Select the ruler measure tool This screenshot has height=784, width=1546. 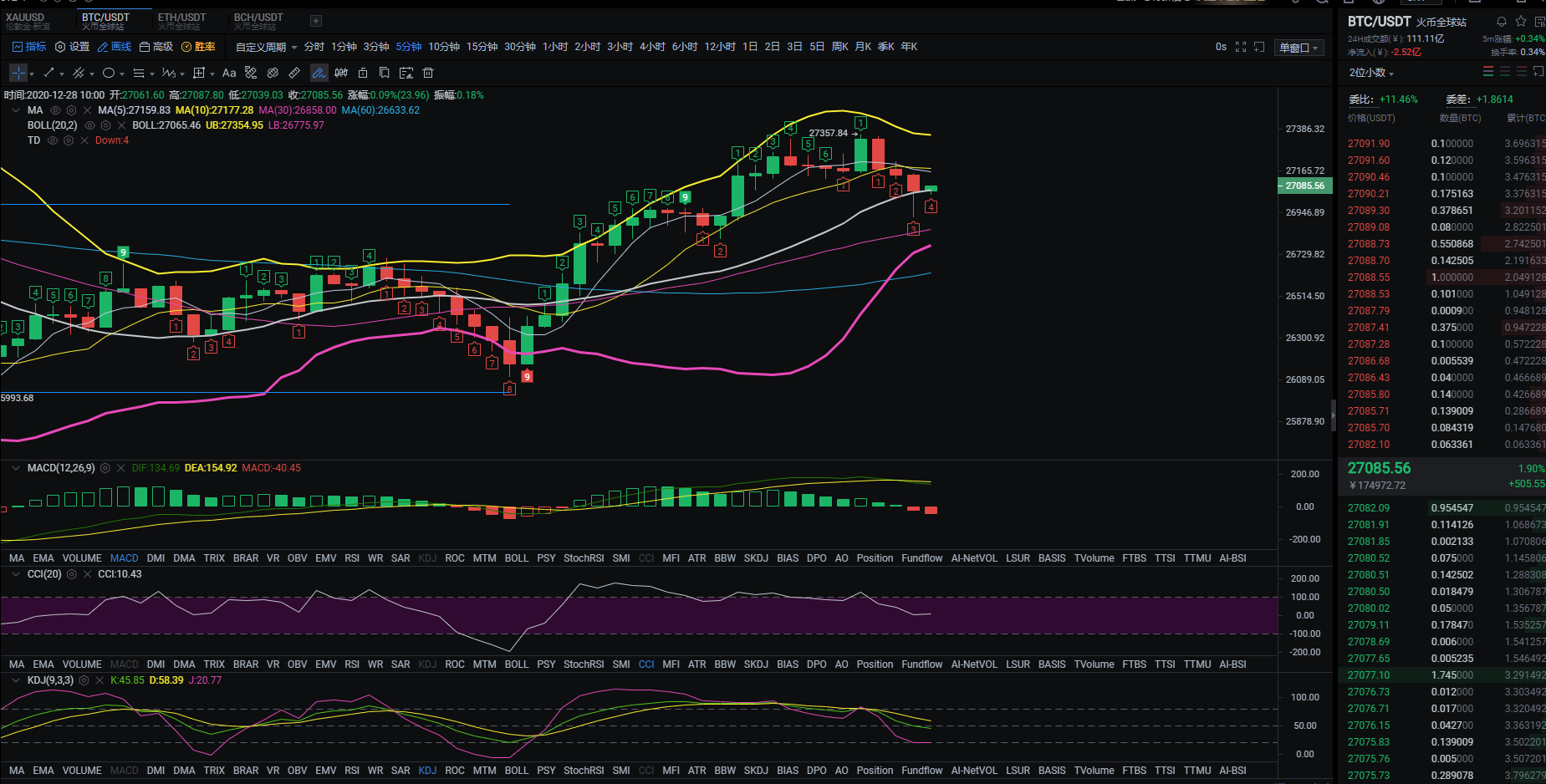pos(294,74)
